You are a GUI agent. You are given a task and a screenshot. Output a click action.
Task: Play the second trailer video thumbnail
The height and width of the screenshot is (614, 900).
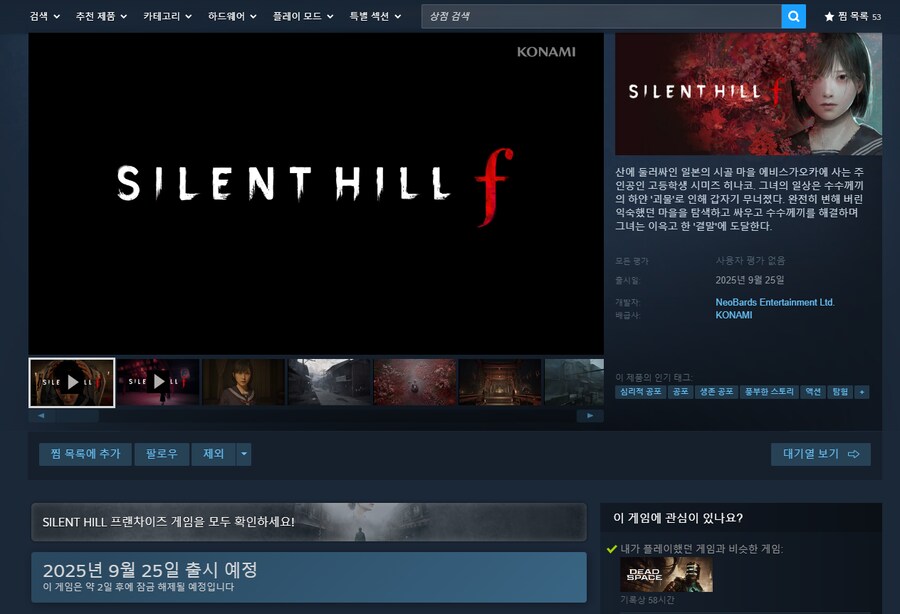pyautogui.click(x=158, y=382)
